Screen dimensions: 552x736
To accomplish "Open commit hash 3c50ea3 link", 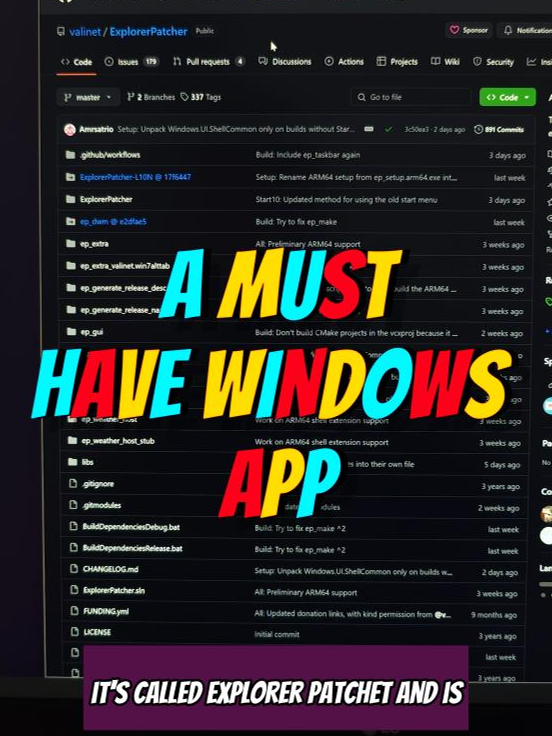I will (417, 130).
